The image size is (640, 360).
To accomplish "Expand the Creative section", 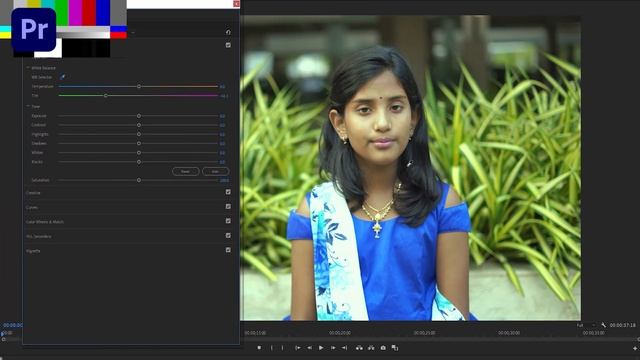I will (33, 193).
